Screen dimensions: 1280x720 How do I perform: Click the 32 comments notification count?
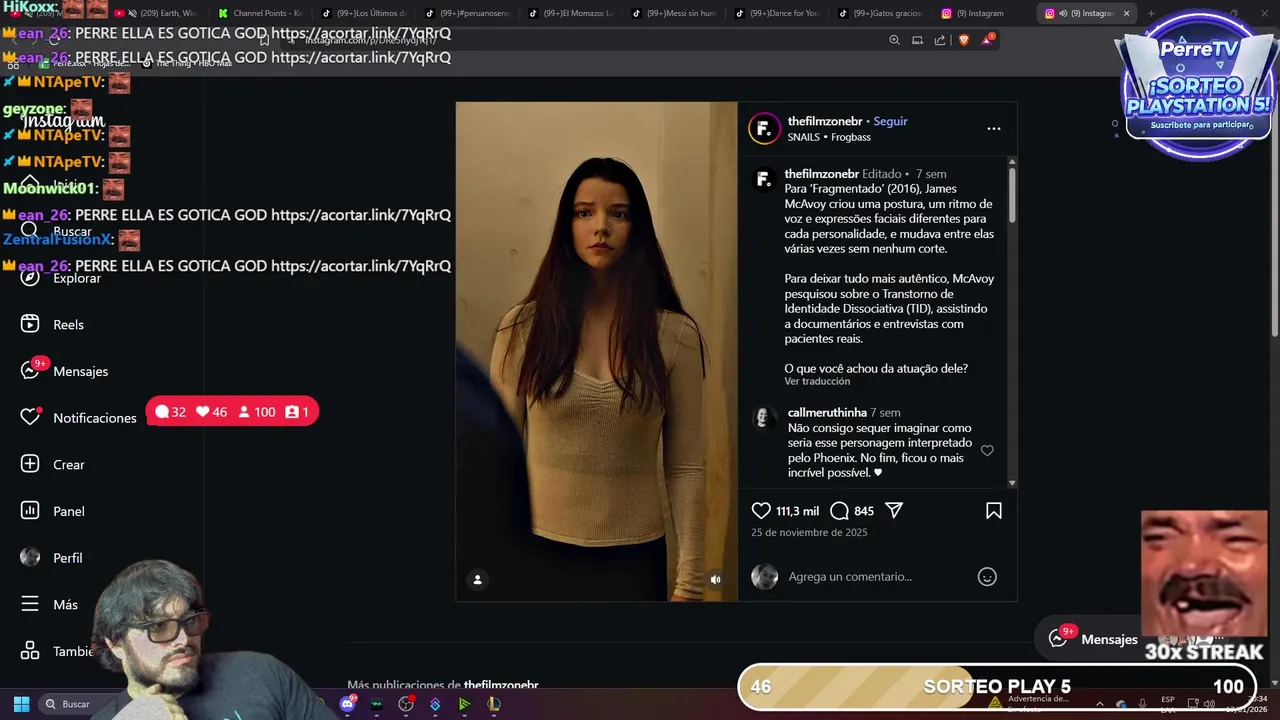(x=171, y=412)
